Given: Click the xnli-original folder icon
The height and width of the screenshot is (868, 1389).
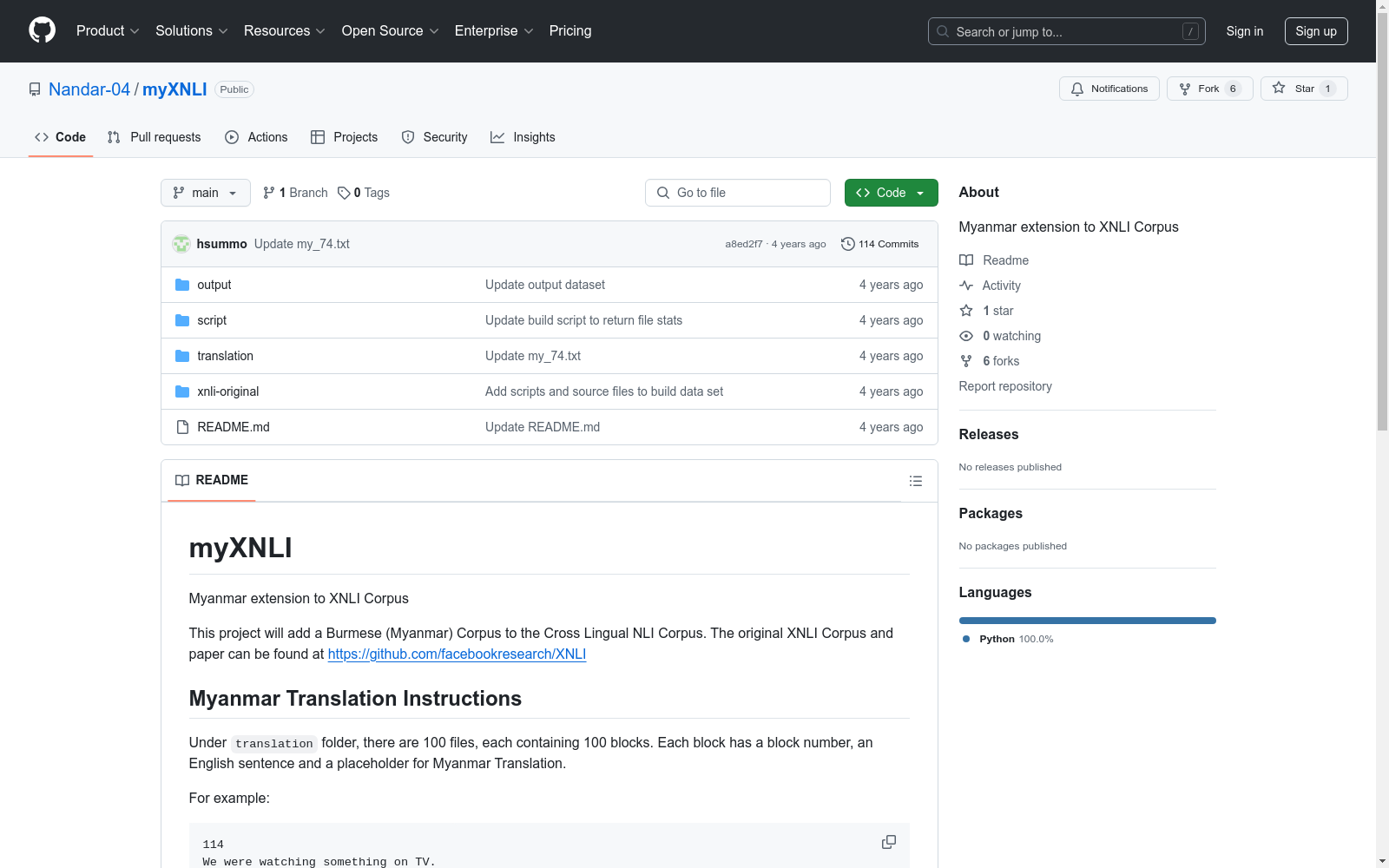Looking at the screenshot, I should click(x=182, y=391).
